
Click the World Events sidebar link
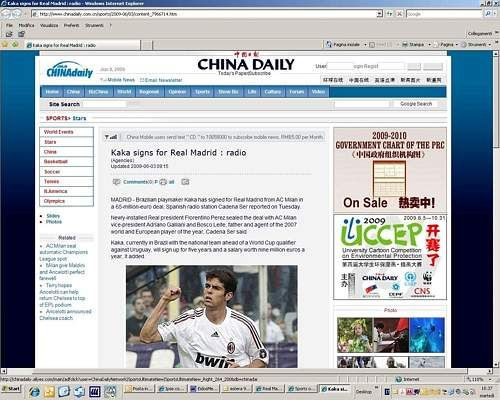click(x=59, y=132)
